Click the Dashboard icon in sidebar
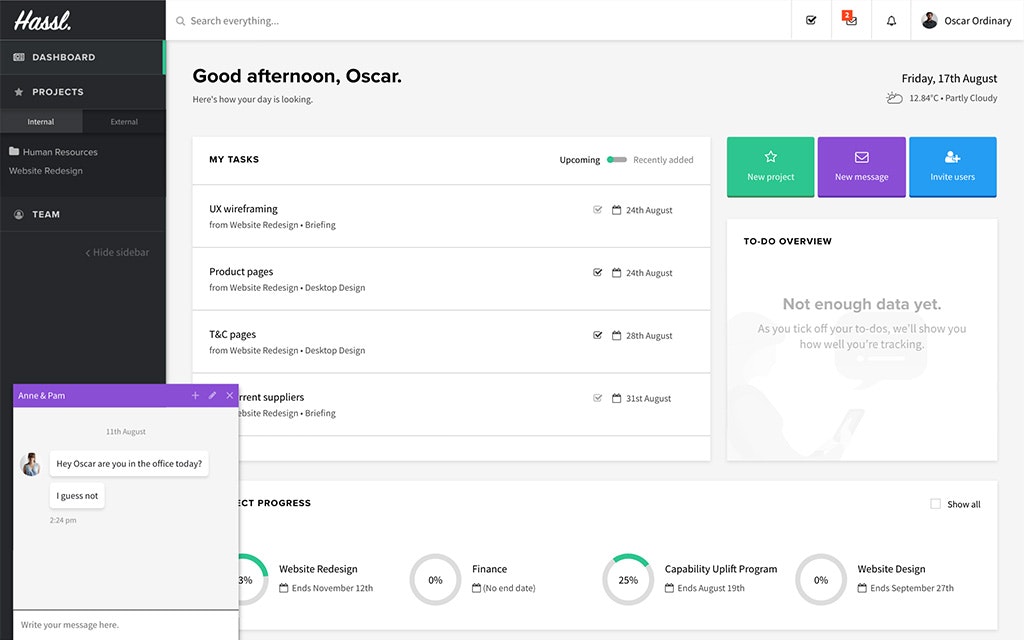 click(19, 57)
